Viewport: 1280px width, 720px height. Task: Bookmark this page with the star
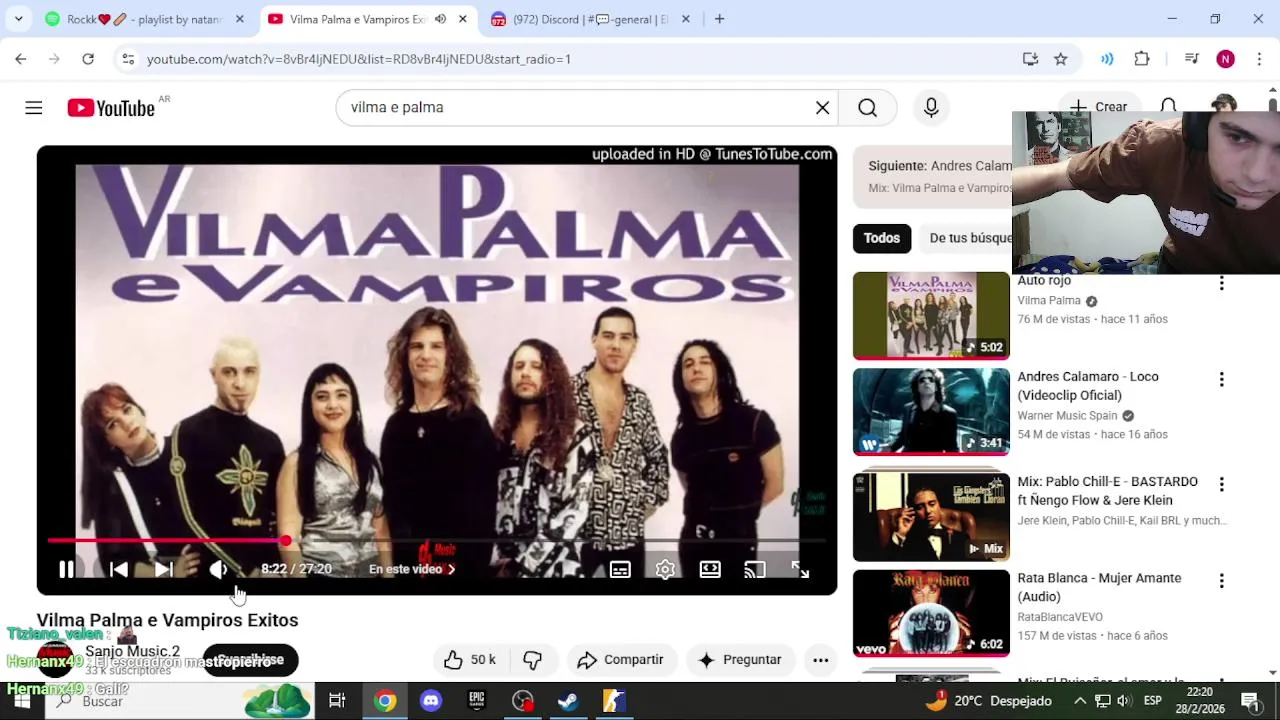1061,59
